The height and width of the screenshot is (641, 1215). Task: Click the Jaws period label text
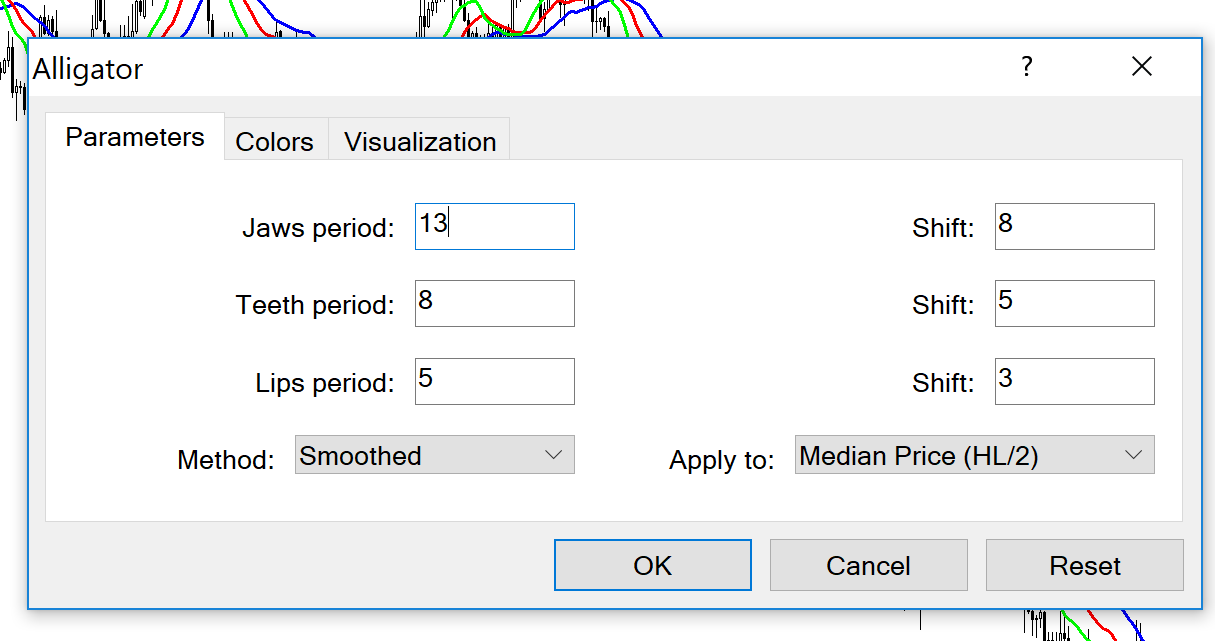[318, 228]
